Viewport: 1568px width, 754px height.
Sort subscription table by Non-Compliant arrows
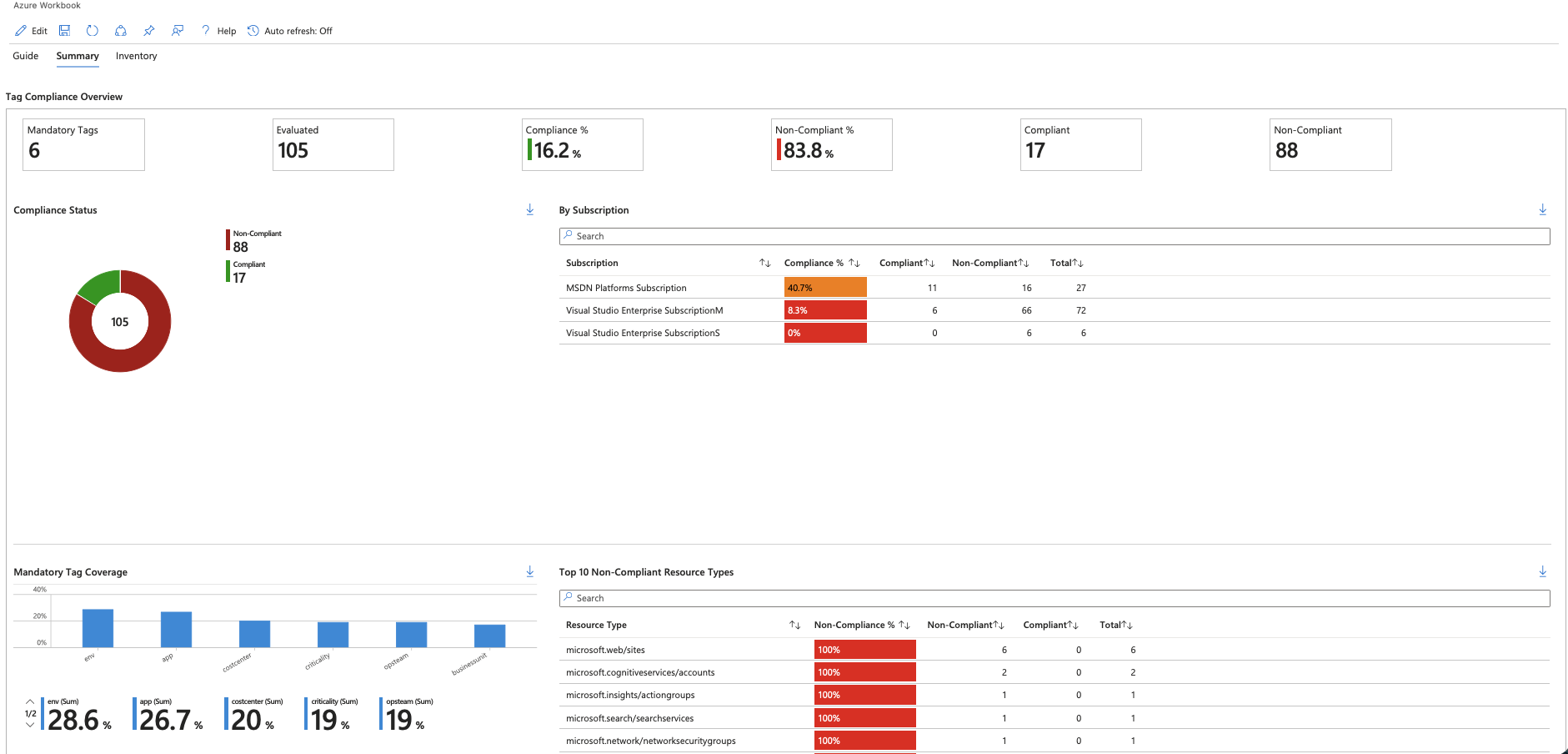pyautogui.click(x=1024, y=263)
